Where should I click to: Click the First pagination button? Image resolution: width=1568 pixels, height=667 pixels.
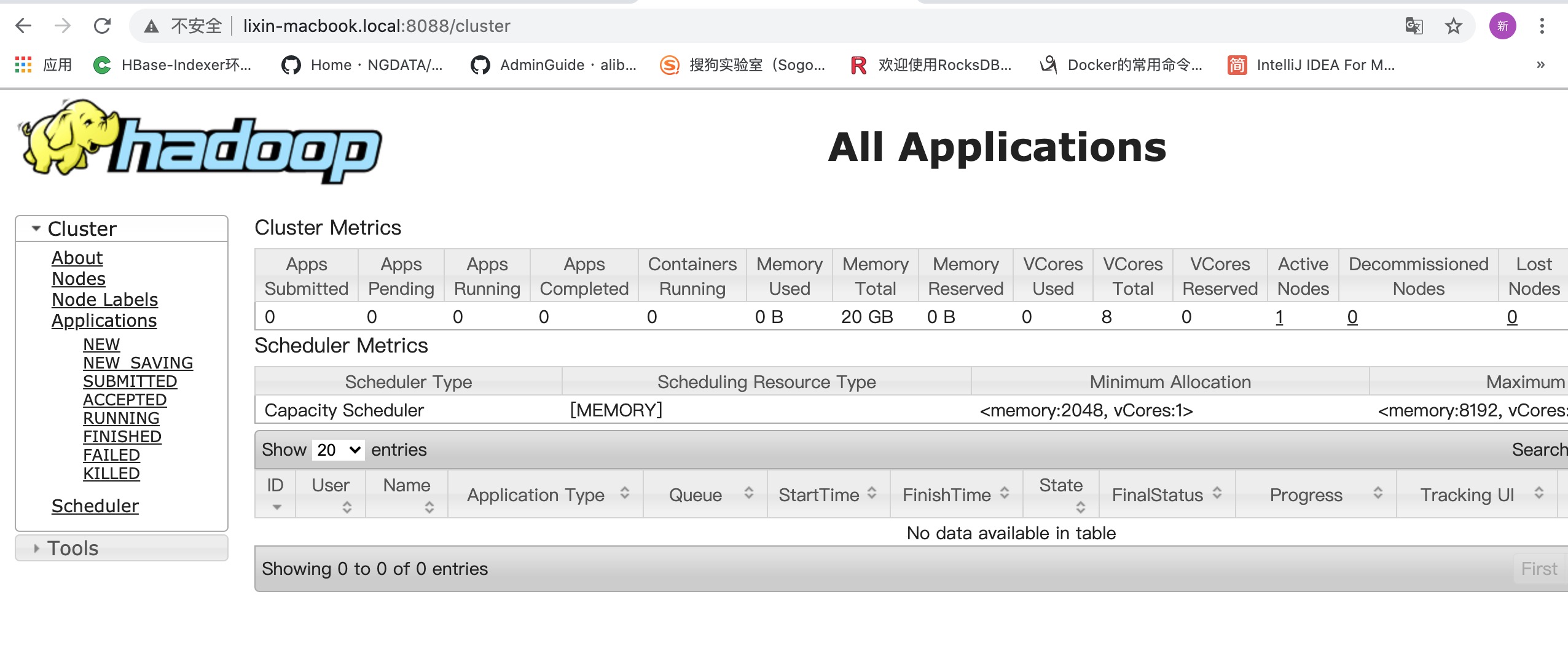pos(1539,569)
